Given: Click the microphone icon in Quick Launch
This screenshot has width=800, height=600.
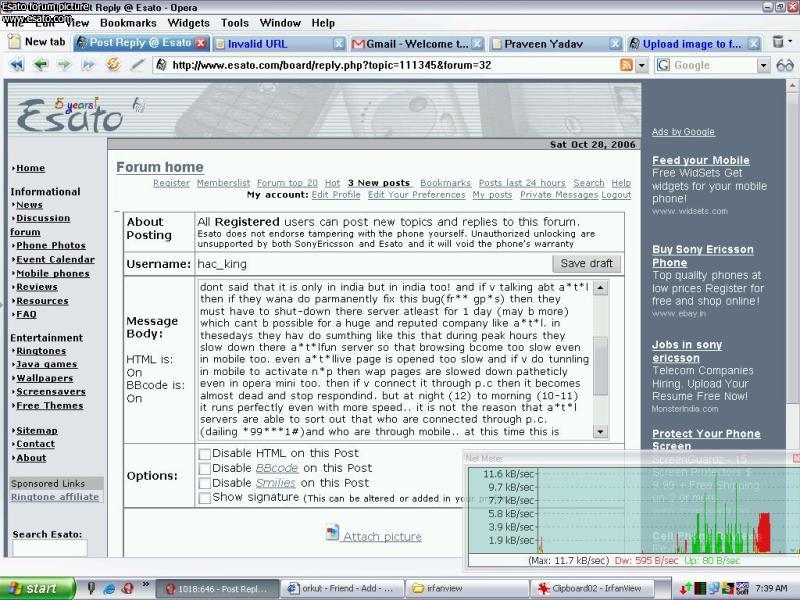Looking at the screenshot, I should pyautogui.click(x=91, y=588).
